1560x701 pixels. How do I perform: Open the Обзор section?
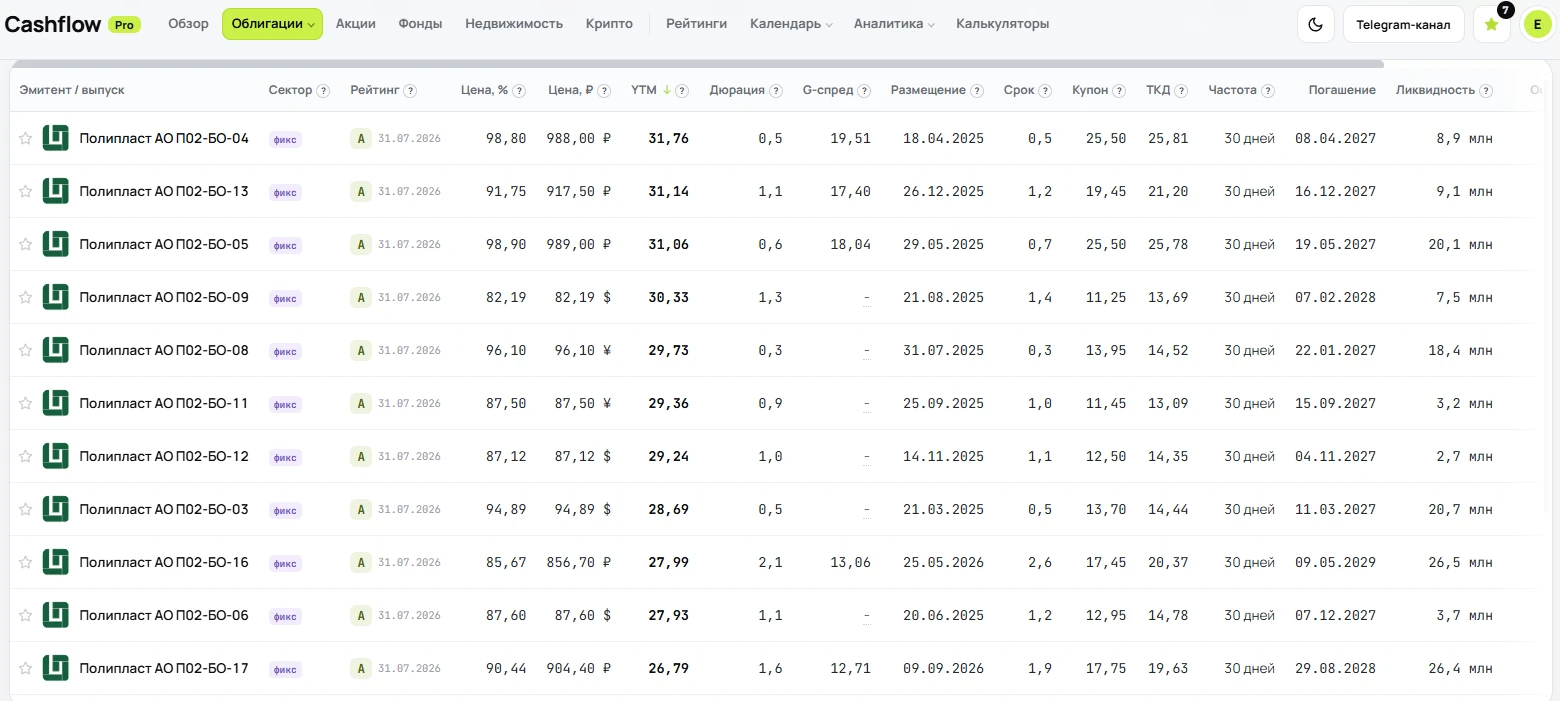coord(188,24)
